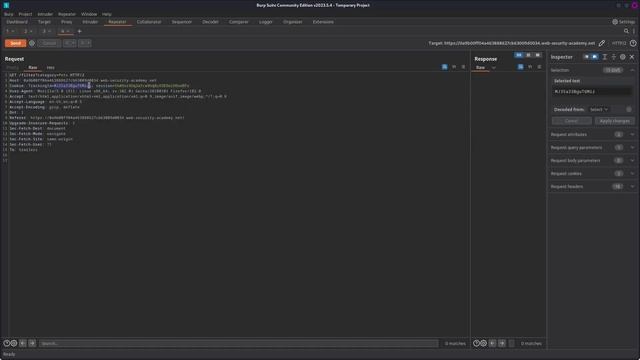Image resolution: width=640 pixels, height=360 pixels.
Task: Toggle the HTTP/2 protocol indicator
Action: pyautogui.click(x=619, y=43)
